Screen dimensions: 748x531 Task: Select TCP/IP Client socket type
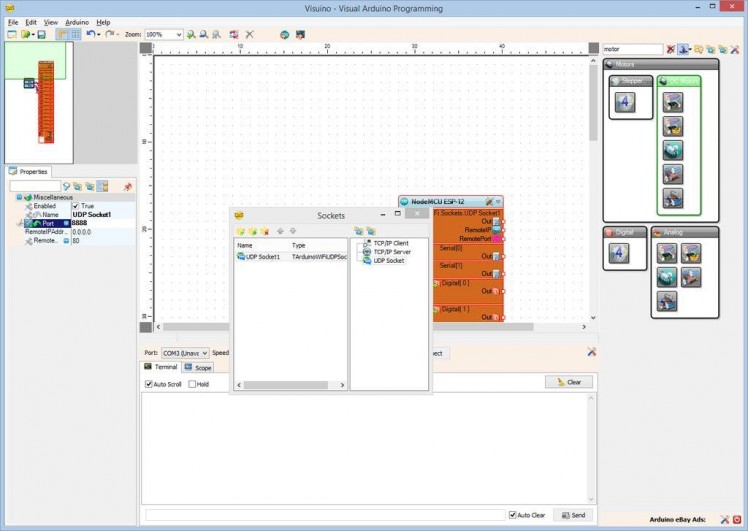[390, 243]
